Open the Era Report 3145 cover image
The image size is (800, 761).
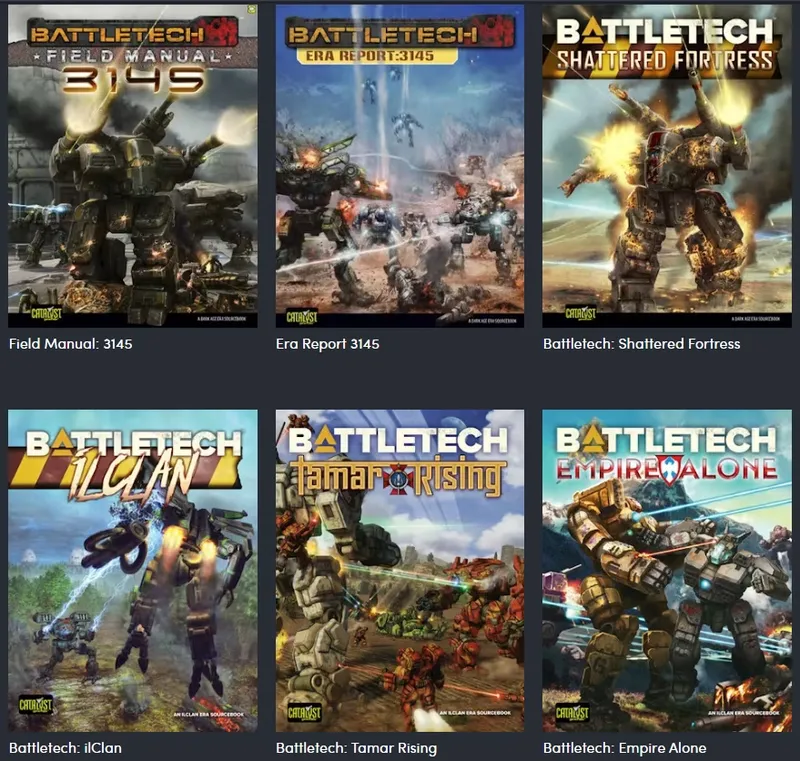coord(400,166)
